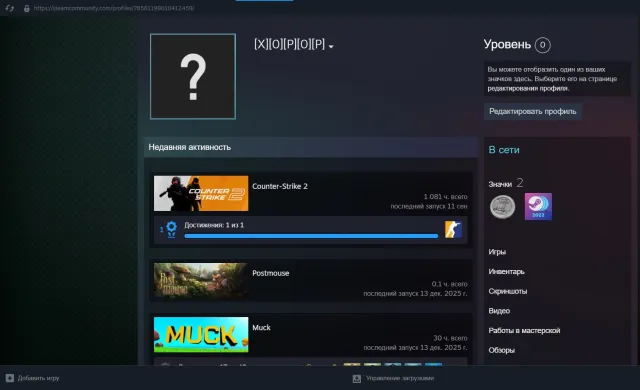Click the Counter-Strike 2 achievements progress bar
640x390 pixels.
(x=311, y=236)
